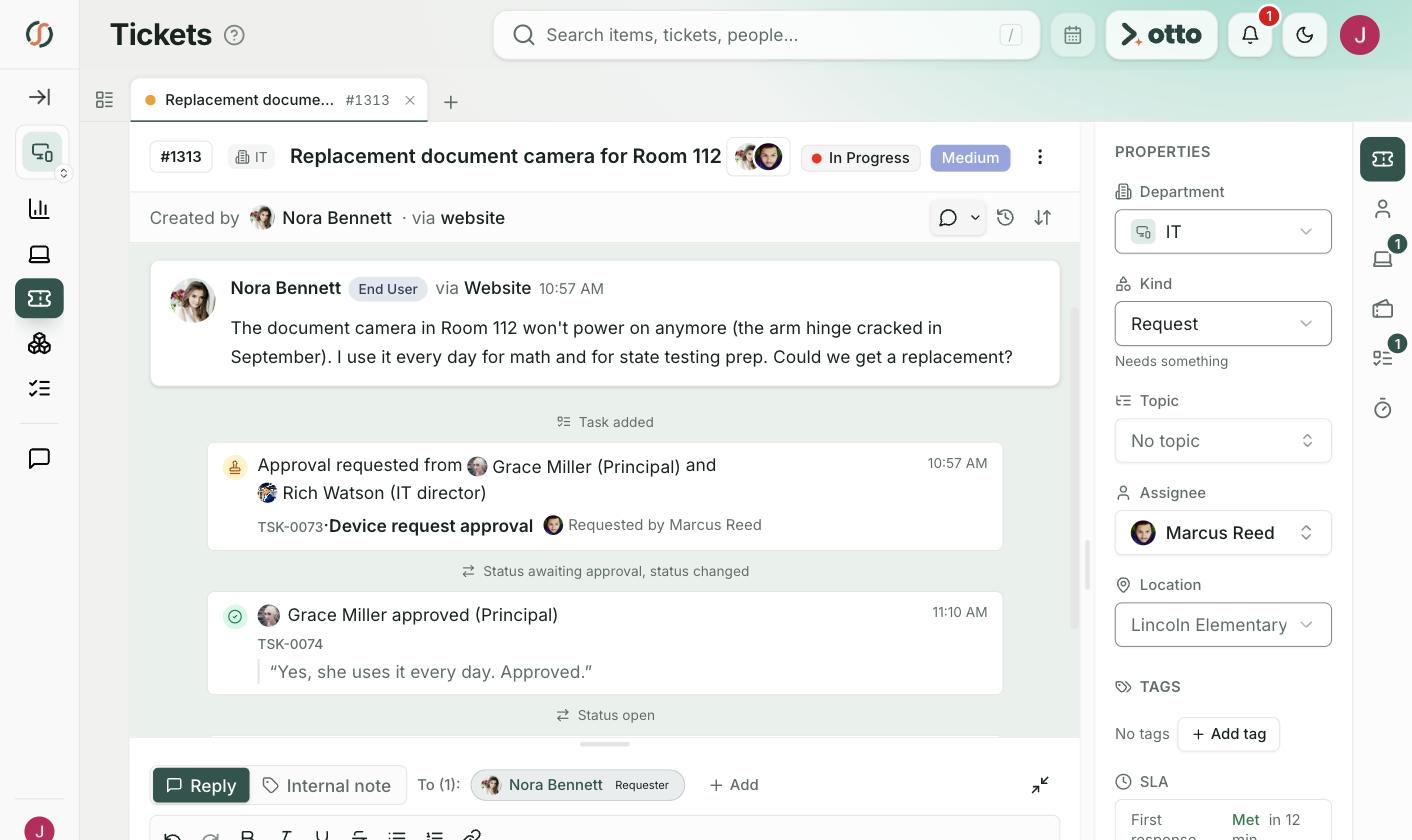Toggle dark mode moon icon
1412x840 pixels.
[1304, 35]
